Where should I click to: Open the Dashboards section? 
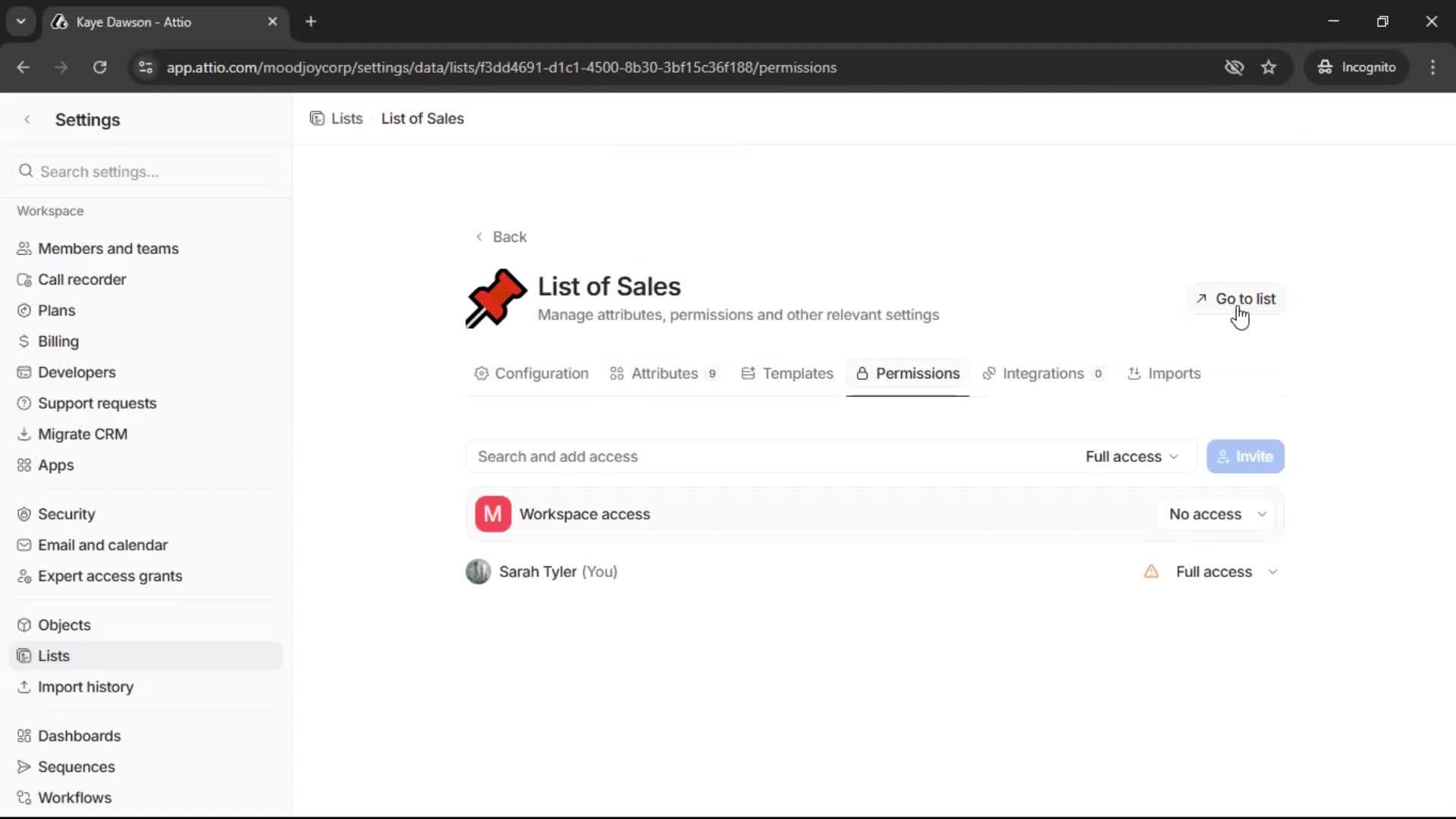(x=80, y=736)
